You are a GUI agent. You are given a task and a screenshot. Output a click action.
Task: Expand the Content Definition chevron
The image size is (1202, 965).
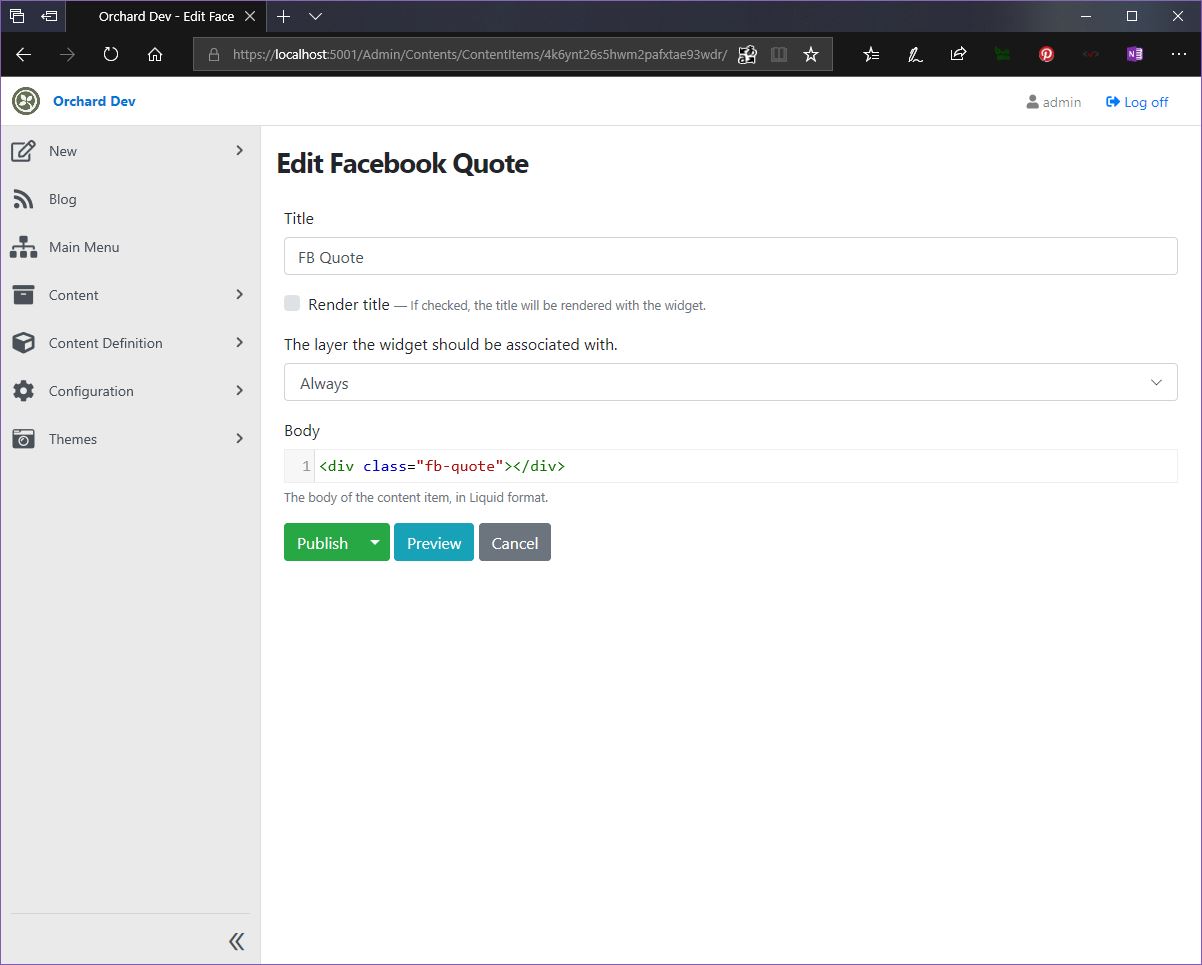[239, 342]
